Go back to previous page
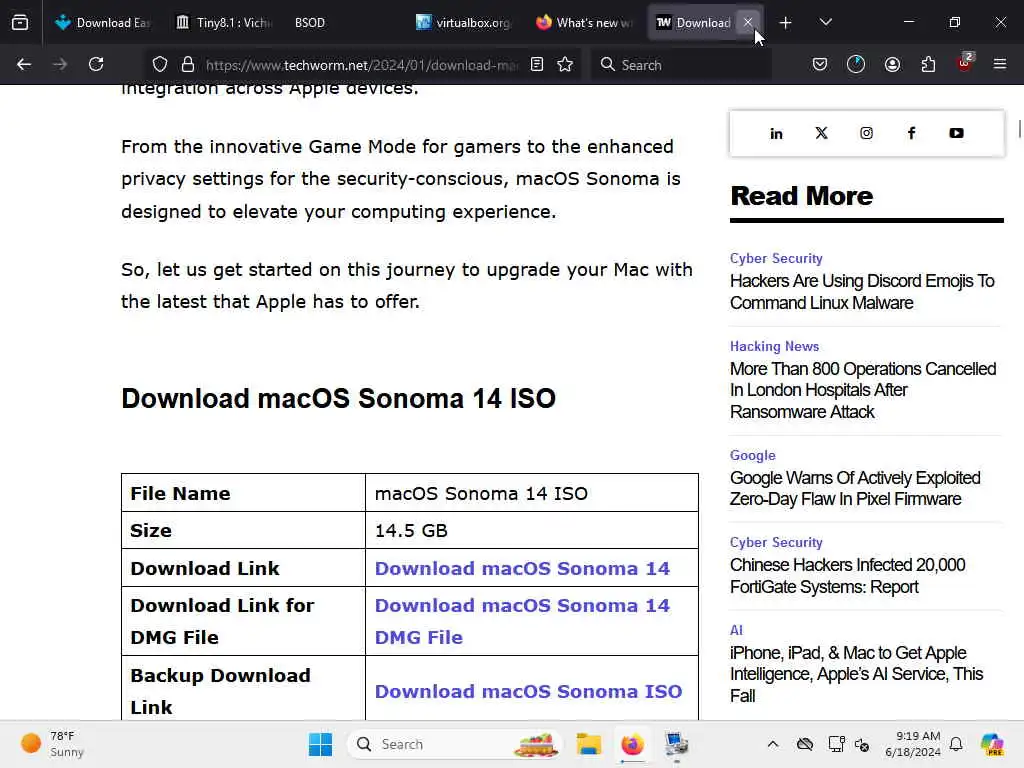Image resolution: width=1024 pixels, height=768 pixels. 24,64
